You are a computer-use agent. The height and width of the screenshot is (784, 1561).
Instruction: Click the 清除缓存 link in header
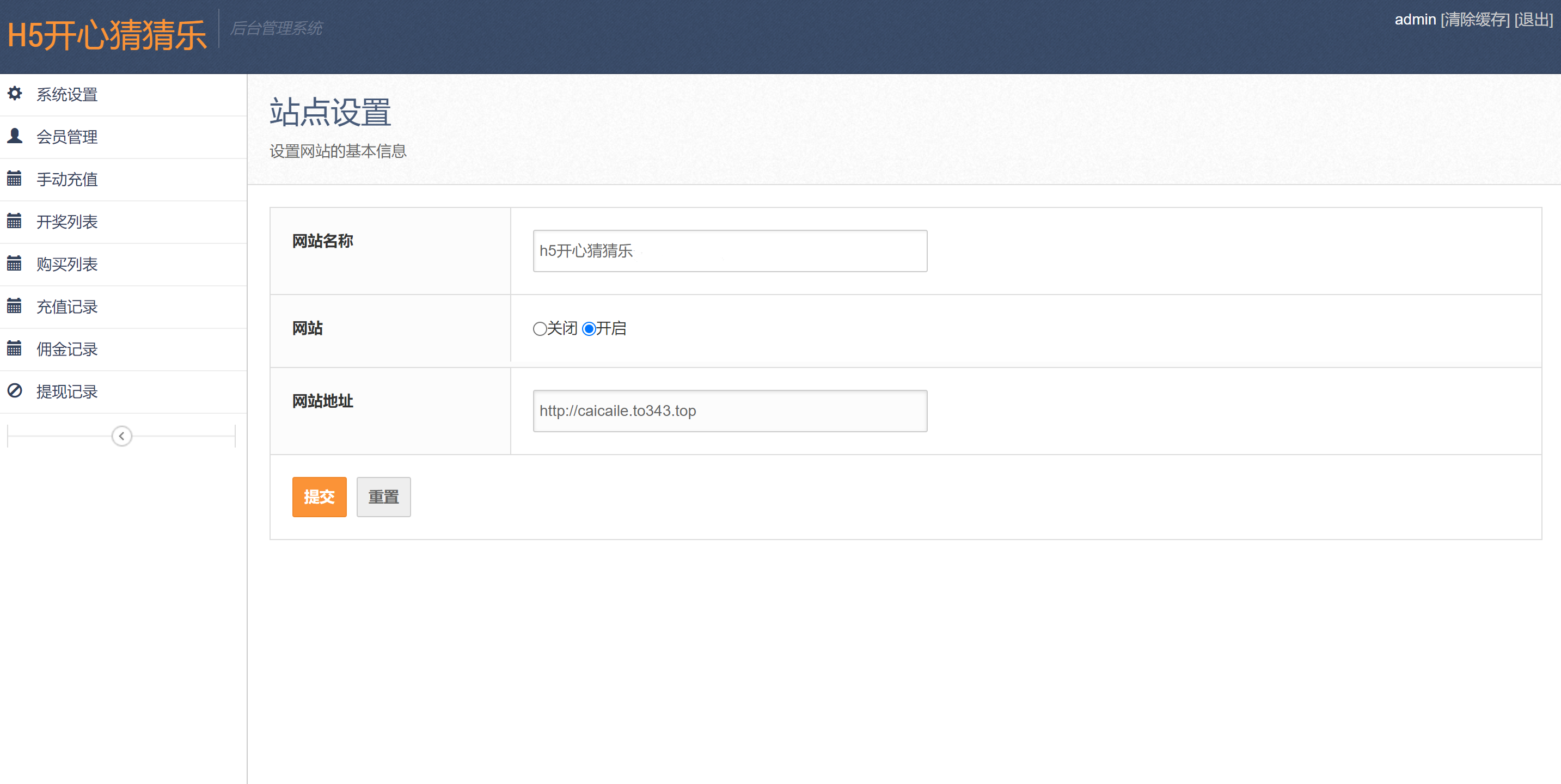[x=1474, y=20]
